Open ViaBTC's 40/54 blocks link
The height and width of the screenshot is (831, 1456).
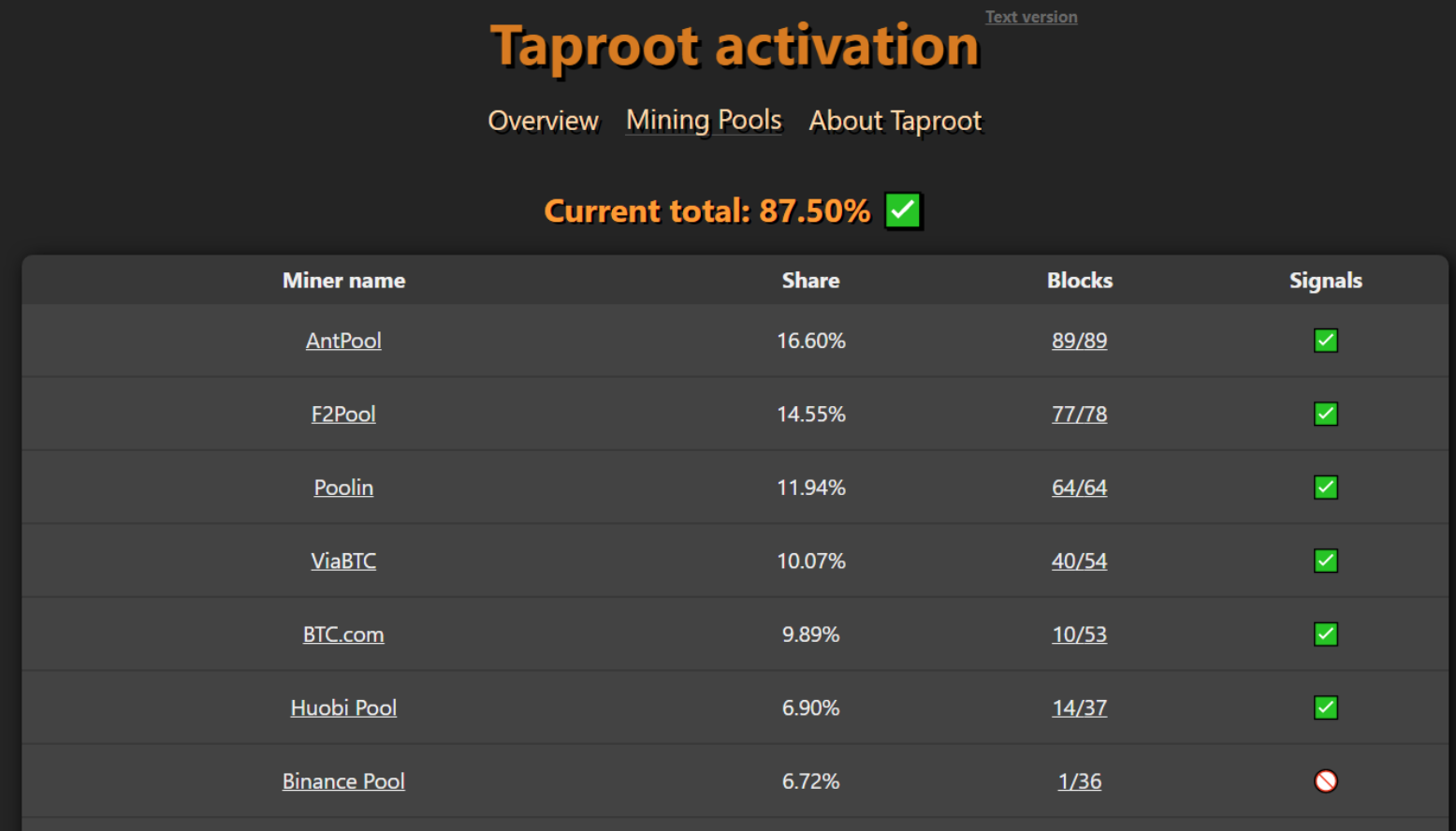[1079, 561]
